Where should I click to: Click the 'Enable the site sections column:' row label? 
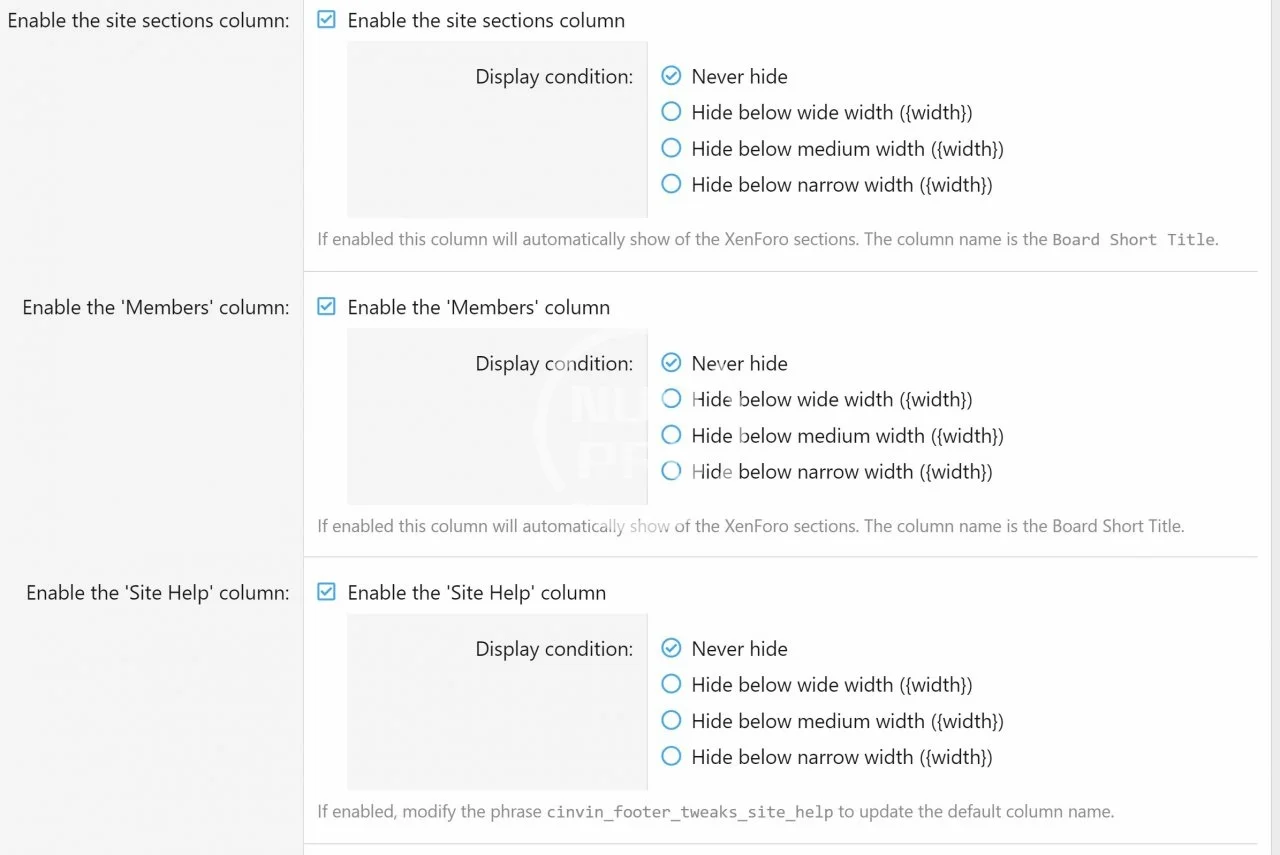tap(148, 20)
